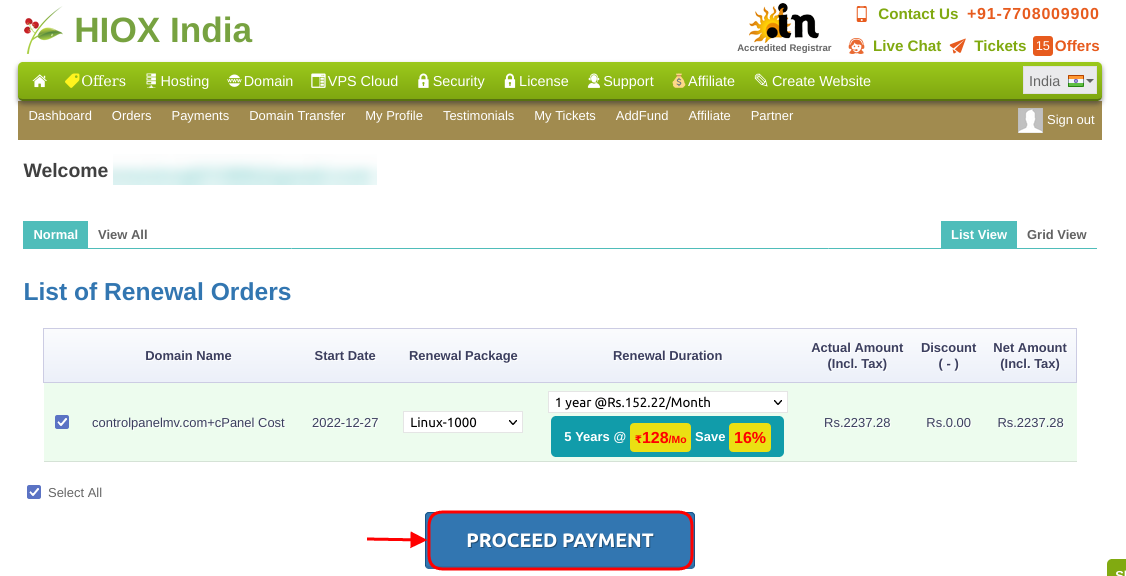Switch to Grid View

(1056, 235)
